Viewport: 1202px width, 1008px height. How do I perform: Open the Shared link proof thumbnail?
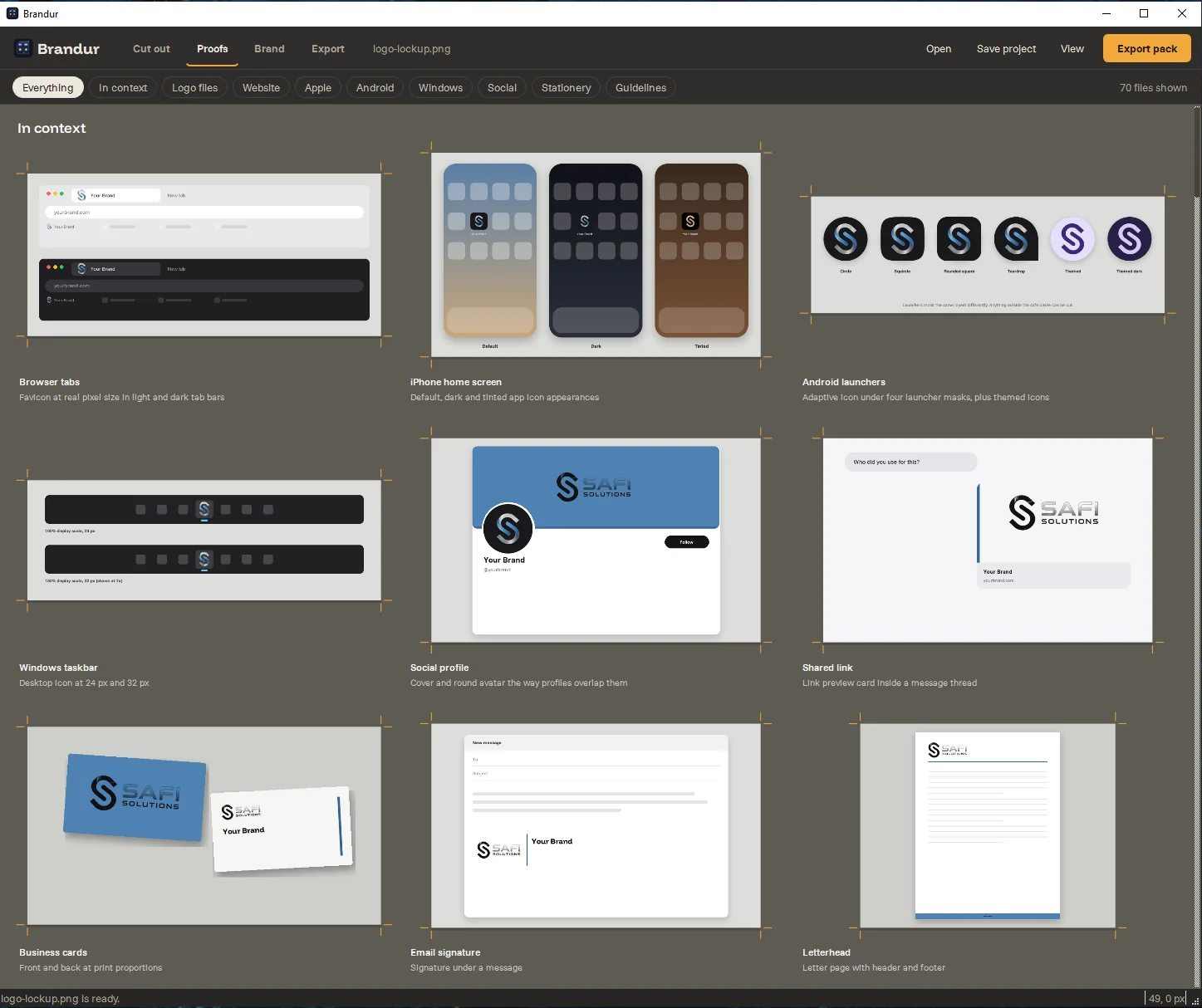[988, 541]
